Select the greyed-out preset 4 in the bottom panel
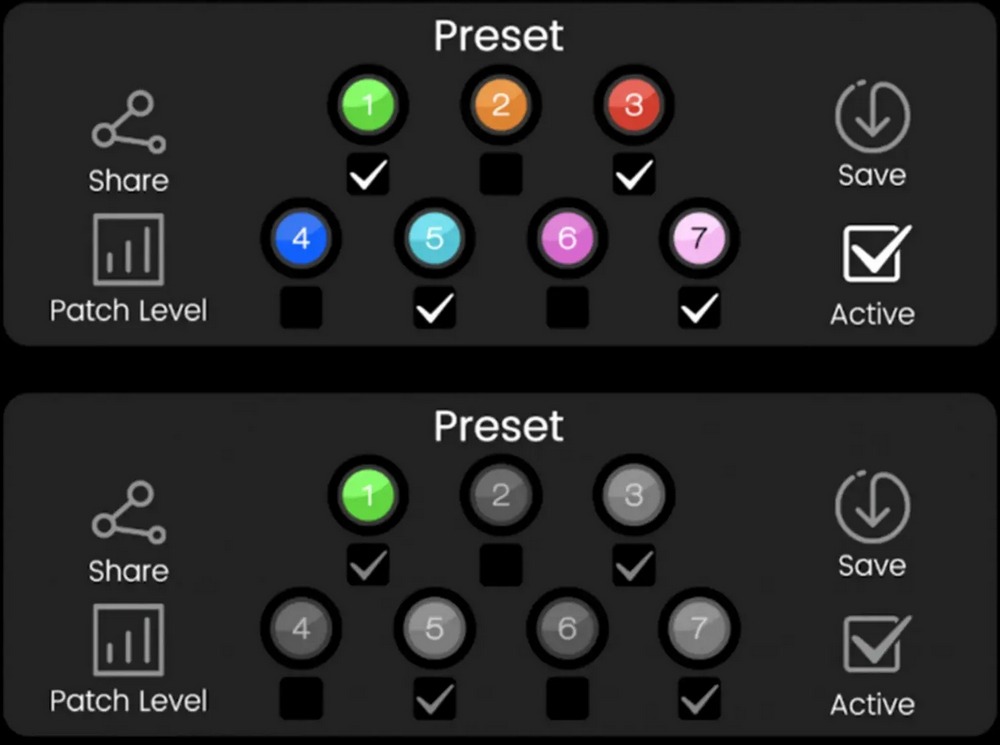 pyautogui.click(x=301, y=629)
